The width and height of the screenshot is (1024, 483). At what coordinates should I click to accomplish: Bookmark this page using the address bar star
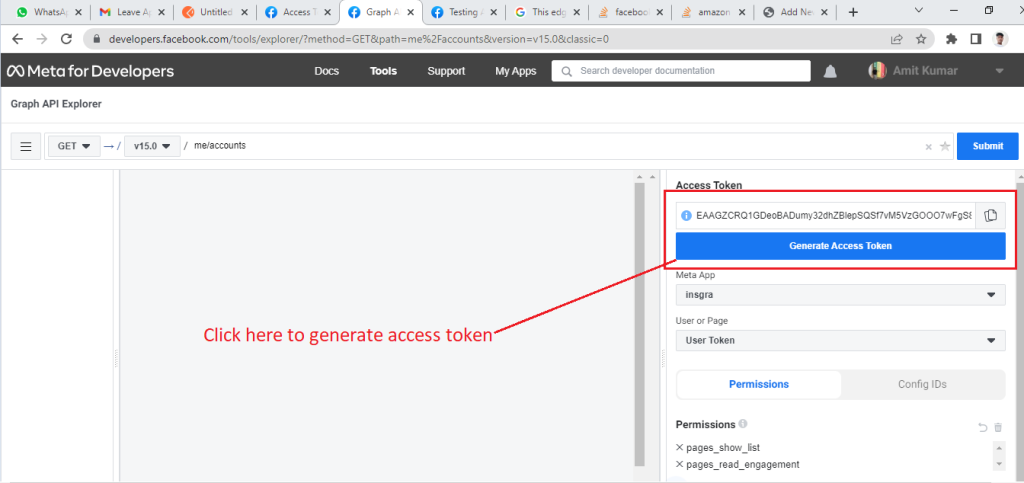[920, 39]
